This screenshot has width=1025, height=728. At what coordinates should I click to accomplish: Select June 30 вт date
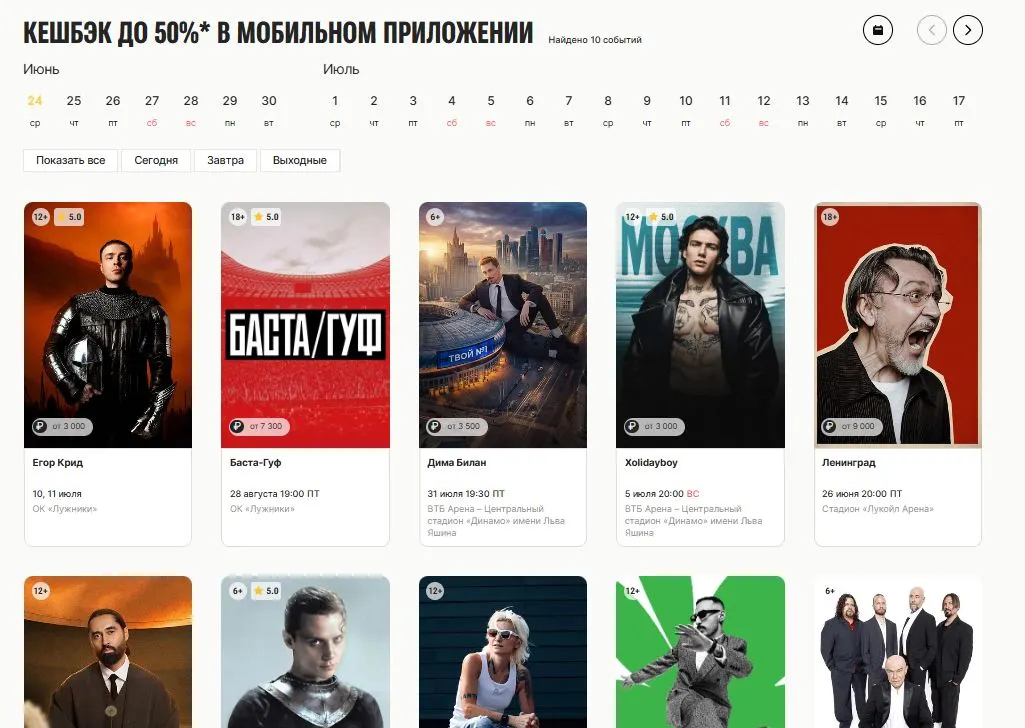(269, 110)
